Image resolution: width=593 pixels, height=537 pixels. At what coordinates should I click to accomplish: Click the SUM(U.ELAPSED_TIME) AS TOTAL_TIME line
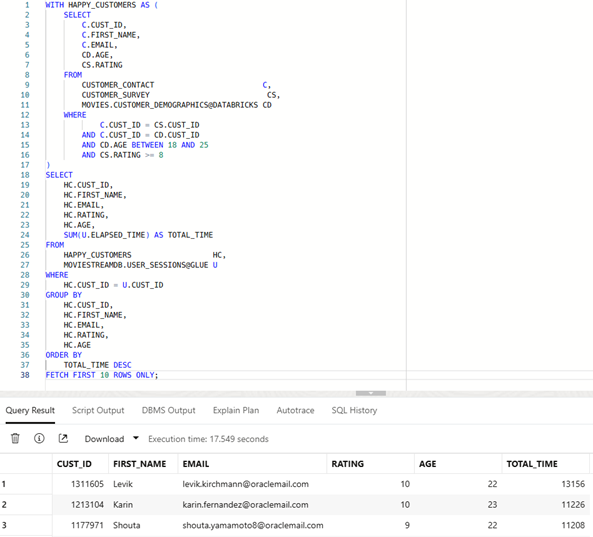[138, 235]
